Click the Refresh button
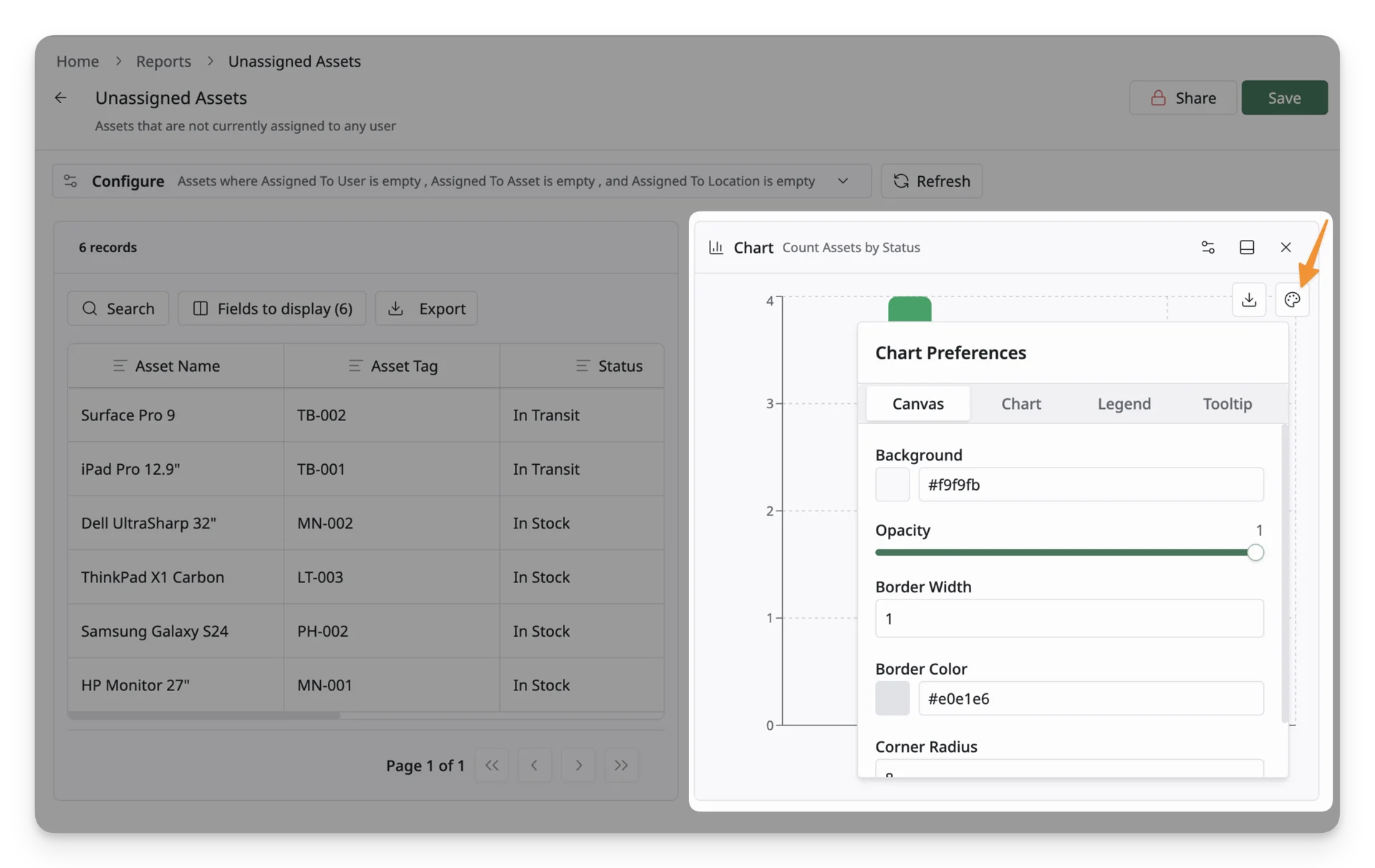 pos(931,180)
